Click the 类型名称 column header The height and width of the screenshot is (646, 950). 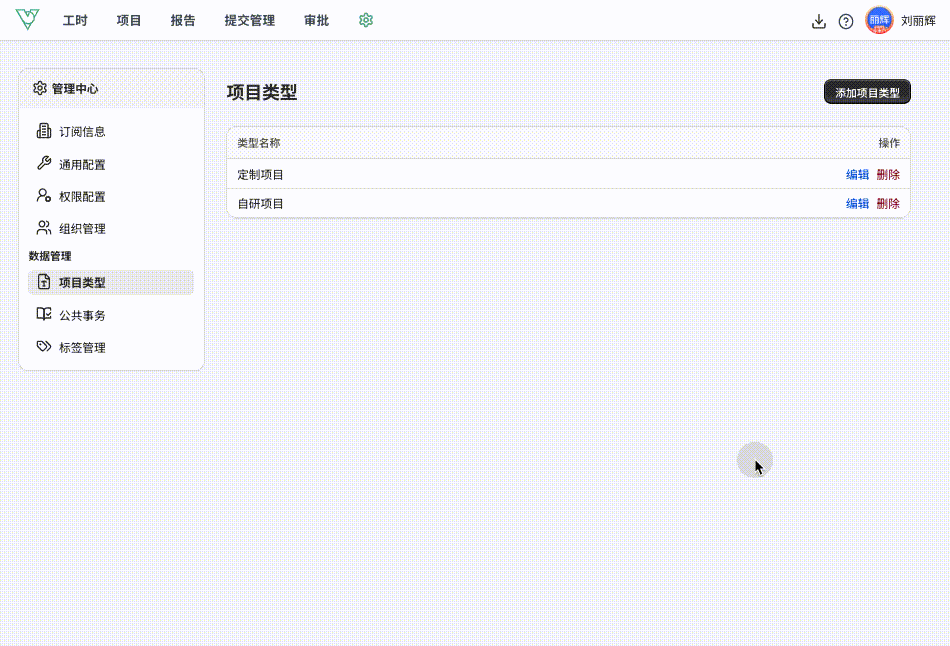tap(259, 143)
